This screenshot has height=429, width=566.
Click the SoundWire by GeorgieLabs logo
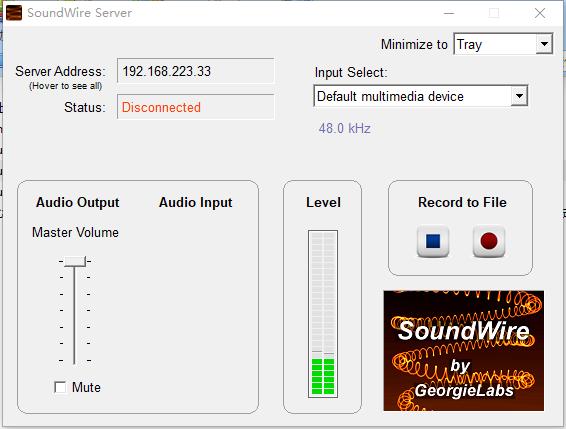[x=463, y=351]
